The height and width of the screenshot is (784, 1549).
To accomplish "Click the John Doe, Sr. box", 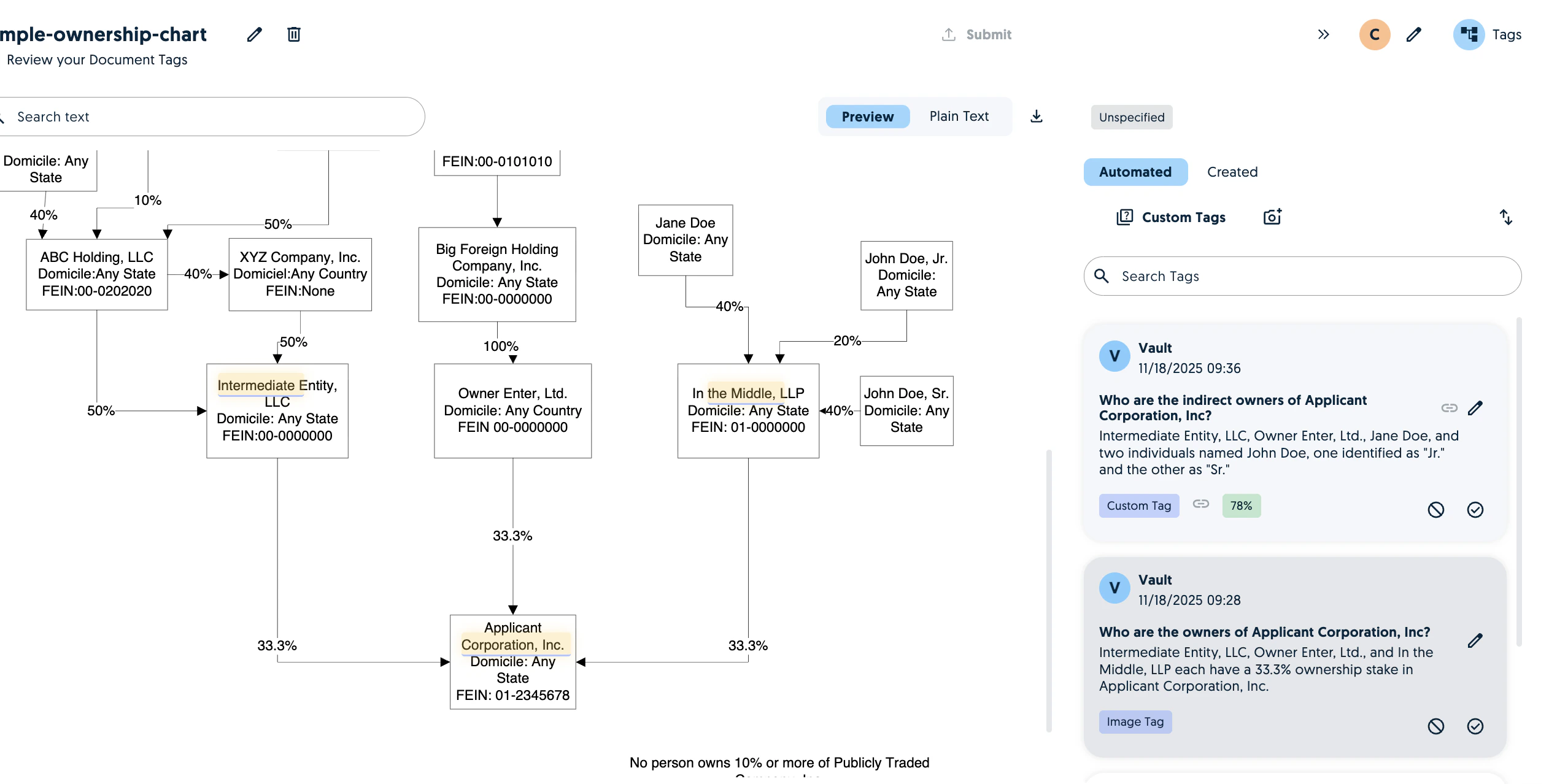I will click(x=906, y=410).
